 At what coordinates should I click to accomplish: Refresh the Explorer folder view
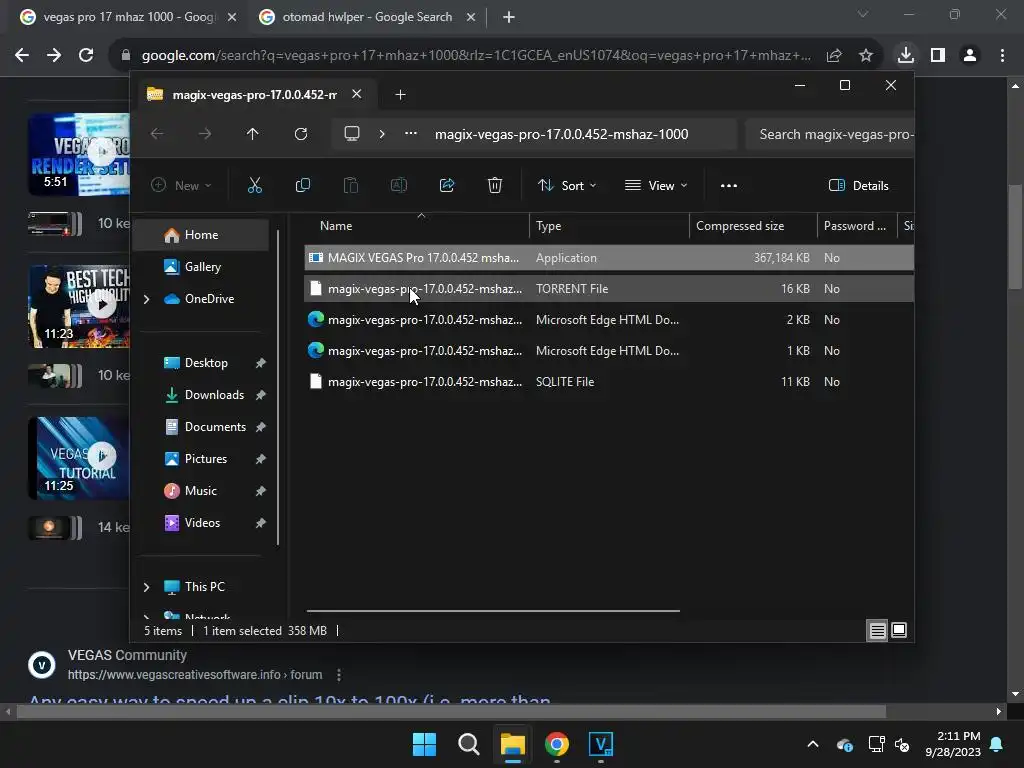click(x=300, y=134)
